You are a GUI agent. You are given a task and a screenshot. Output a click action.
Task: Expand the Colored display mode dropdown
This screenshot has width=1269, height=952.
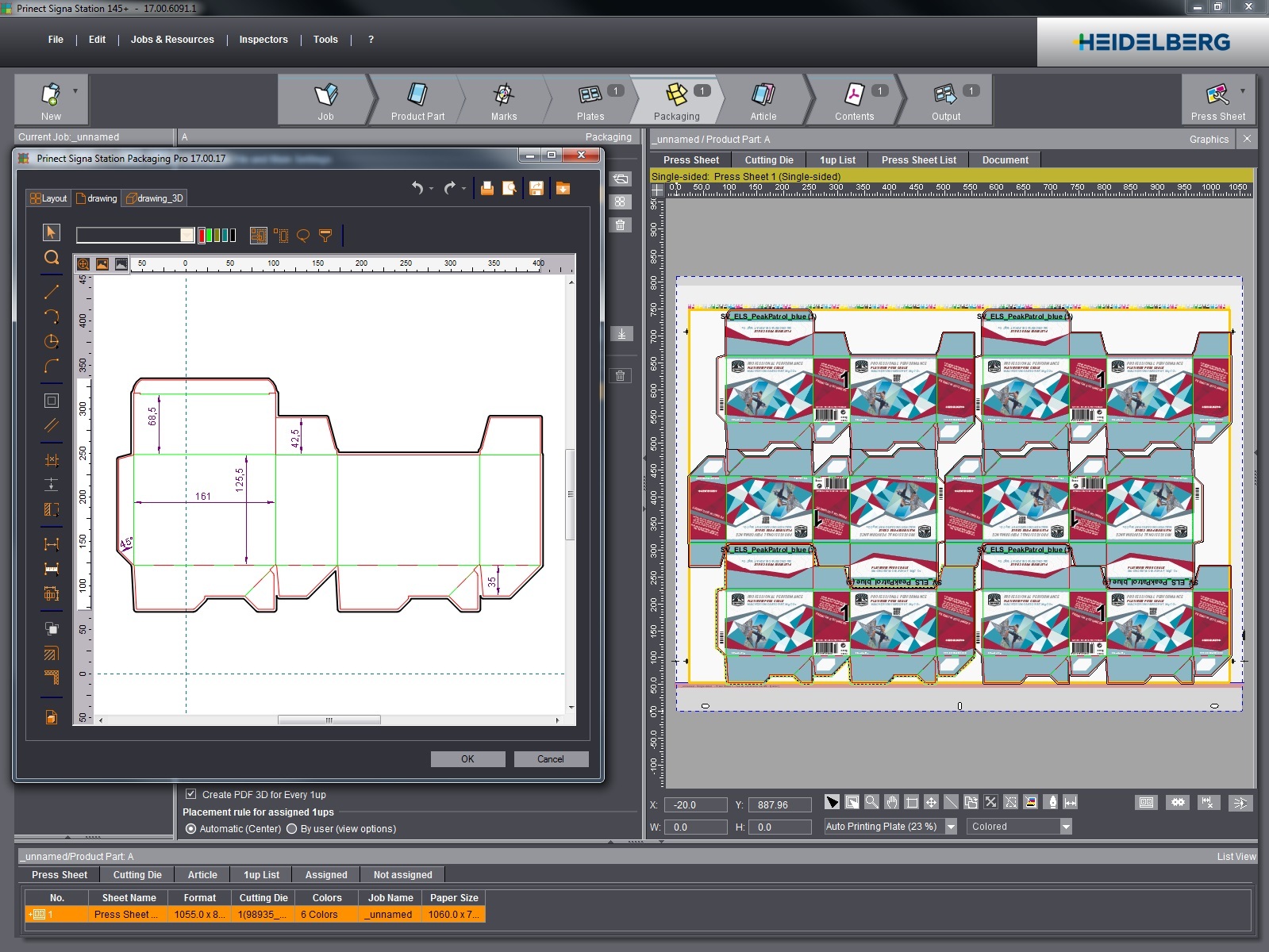(x=1066, y=827)
